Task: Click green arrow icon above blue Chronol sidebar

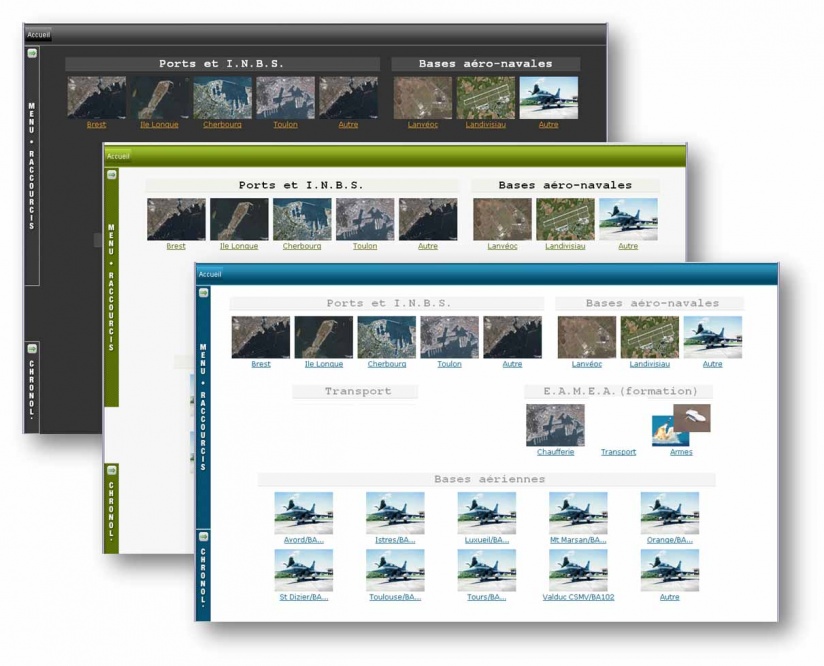Action: coord(203,537)
